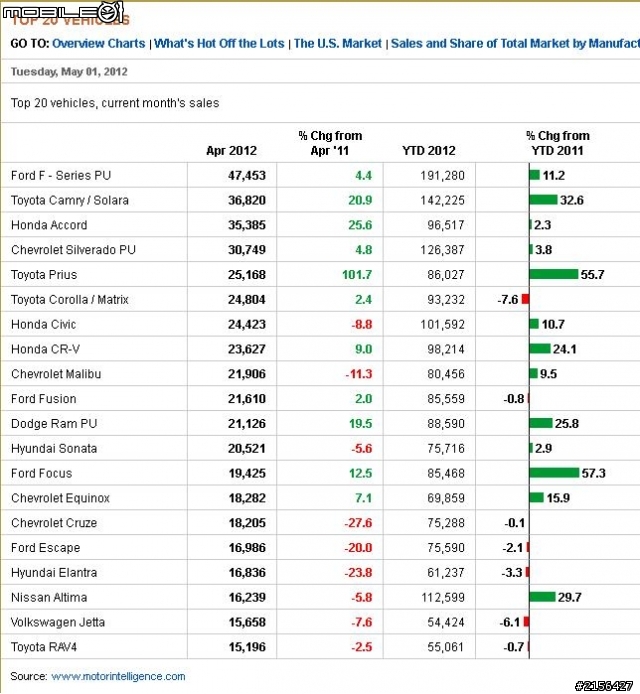Click the 101.7 percent change value

pos(357,274)
